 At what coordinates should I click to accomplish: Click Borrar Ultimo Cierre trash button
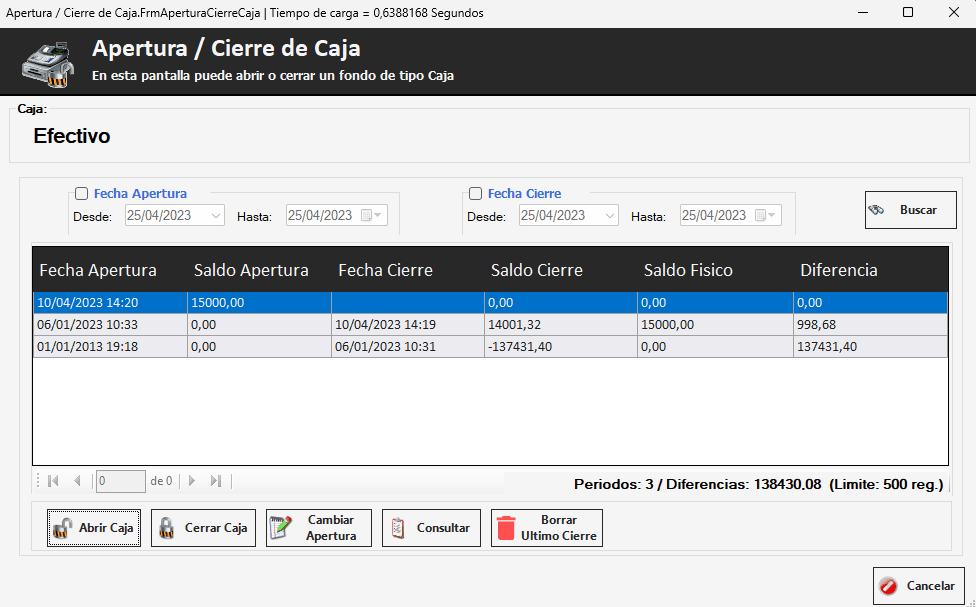pyautogui.click(x=546, y=528)
